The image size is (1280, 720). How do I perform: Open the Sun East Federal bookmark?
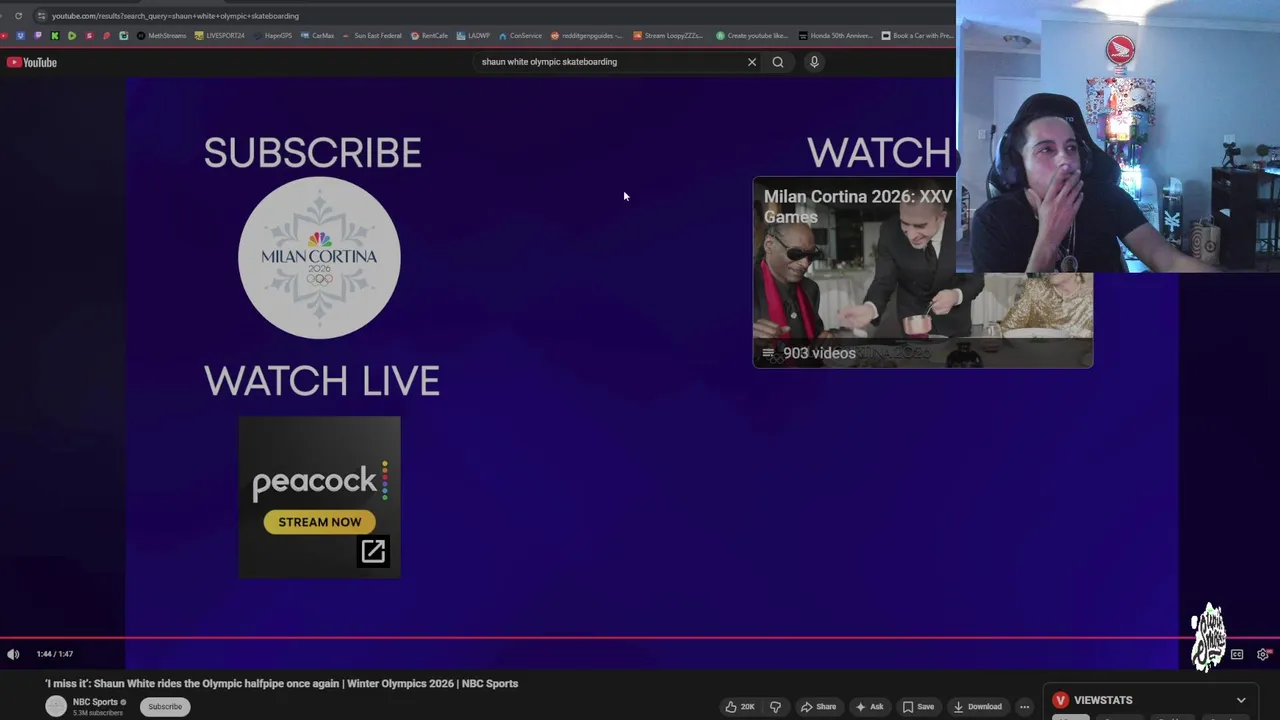pos(372,36)
